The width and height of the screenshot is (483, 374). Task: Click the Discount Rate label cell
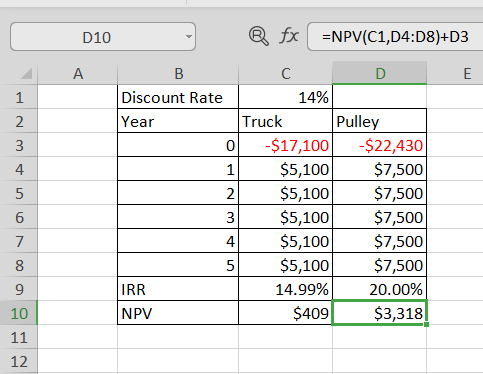(178, 97)
